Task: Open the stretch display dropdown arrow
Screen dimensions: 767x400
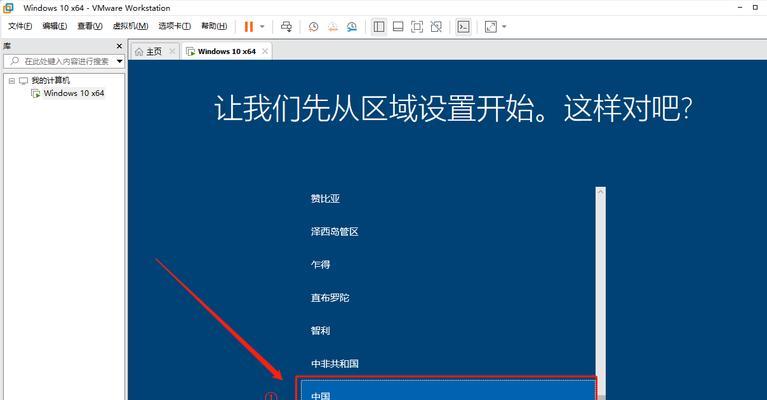Action: pos(504,26)
